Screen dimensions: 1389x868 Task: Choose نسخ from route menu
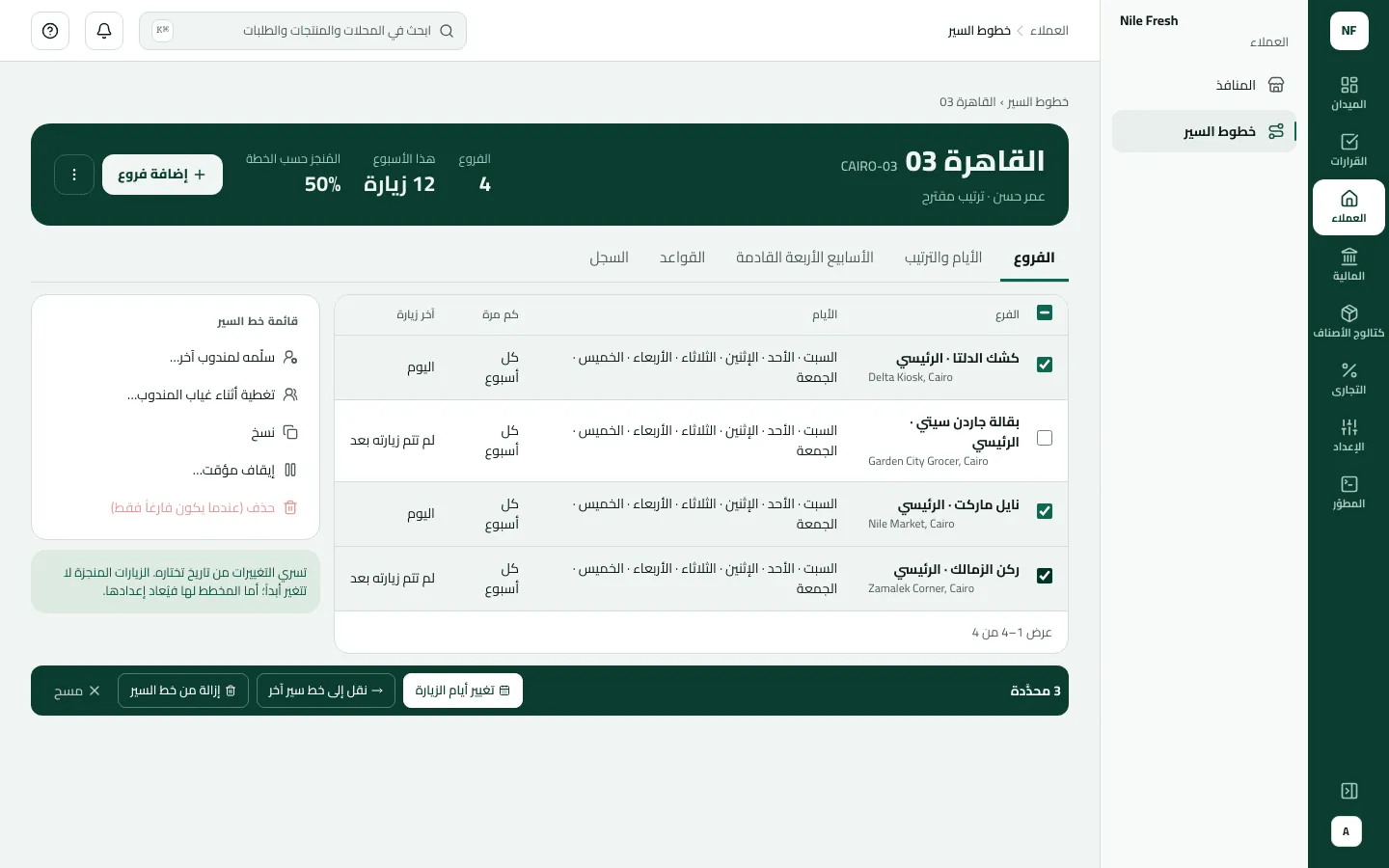click(176, 433)
